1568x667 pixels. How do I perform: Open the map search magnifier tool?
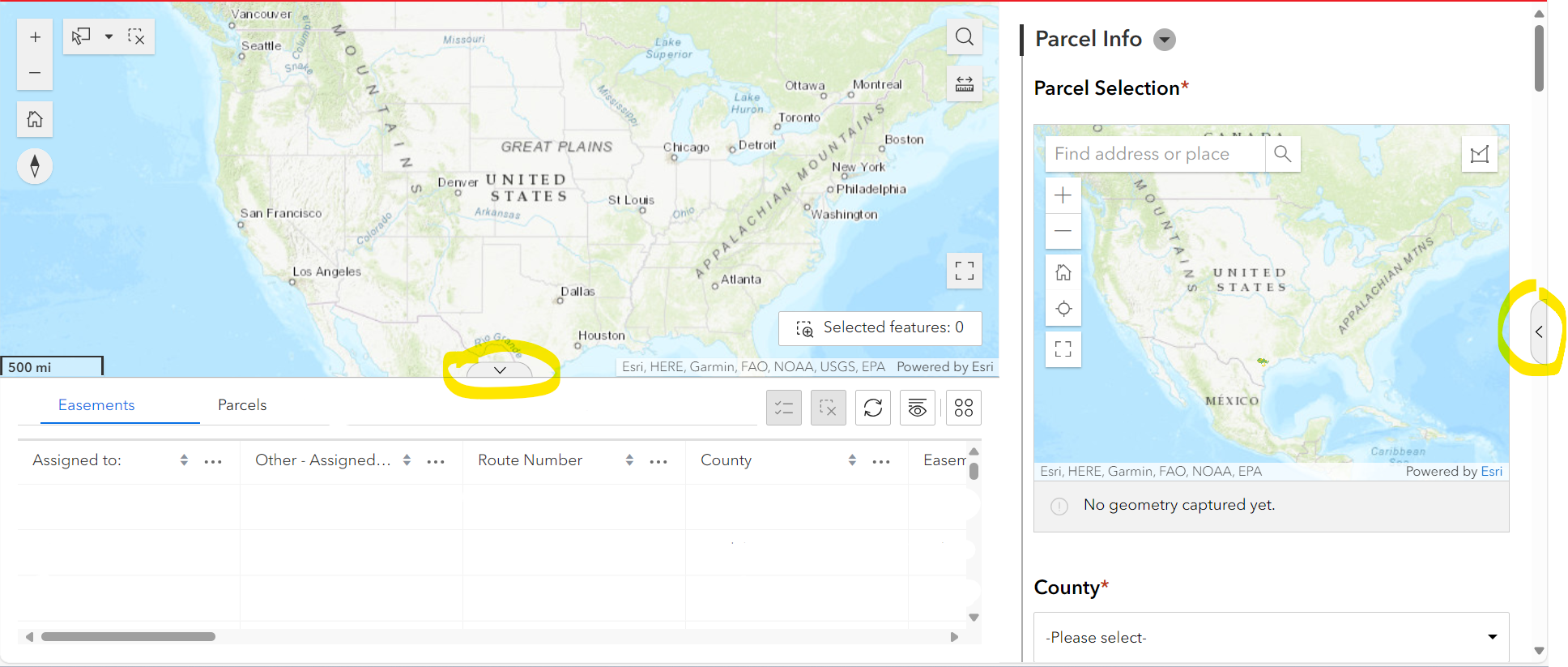pos(964,36)
